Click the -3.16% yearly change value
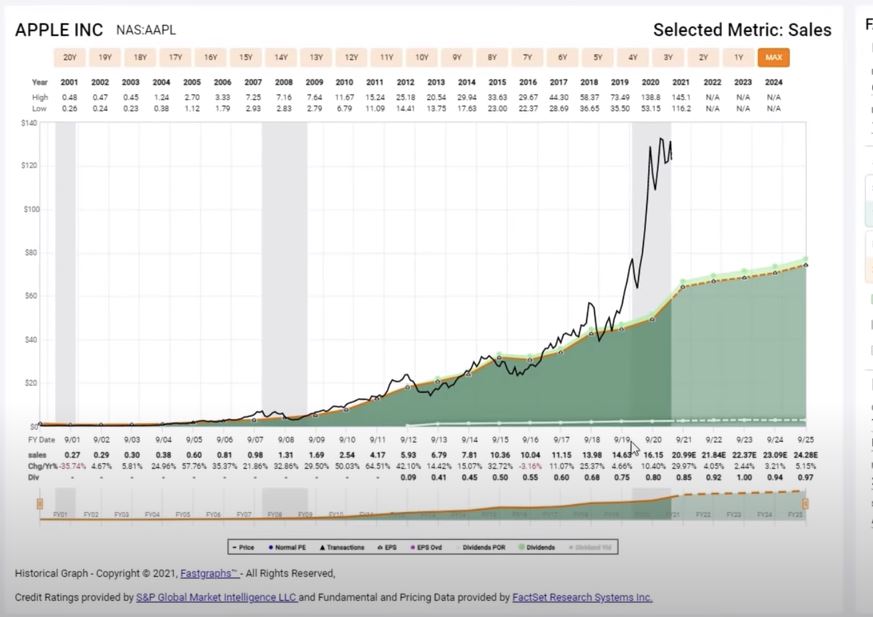 (530, 466)
